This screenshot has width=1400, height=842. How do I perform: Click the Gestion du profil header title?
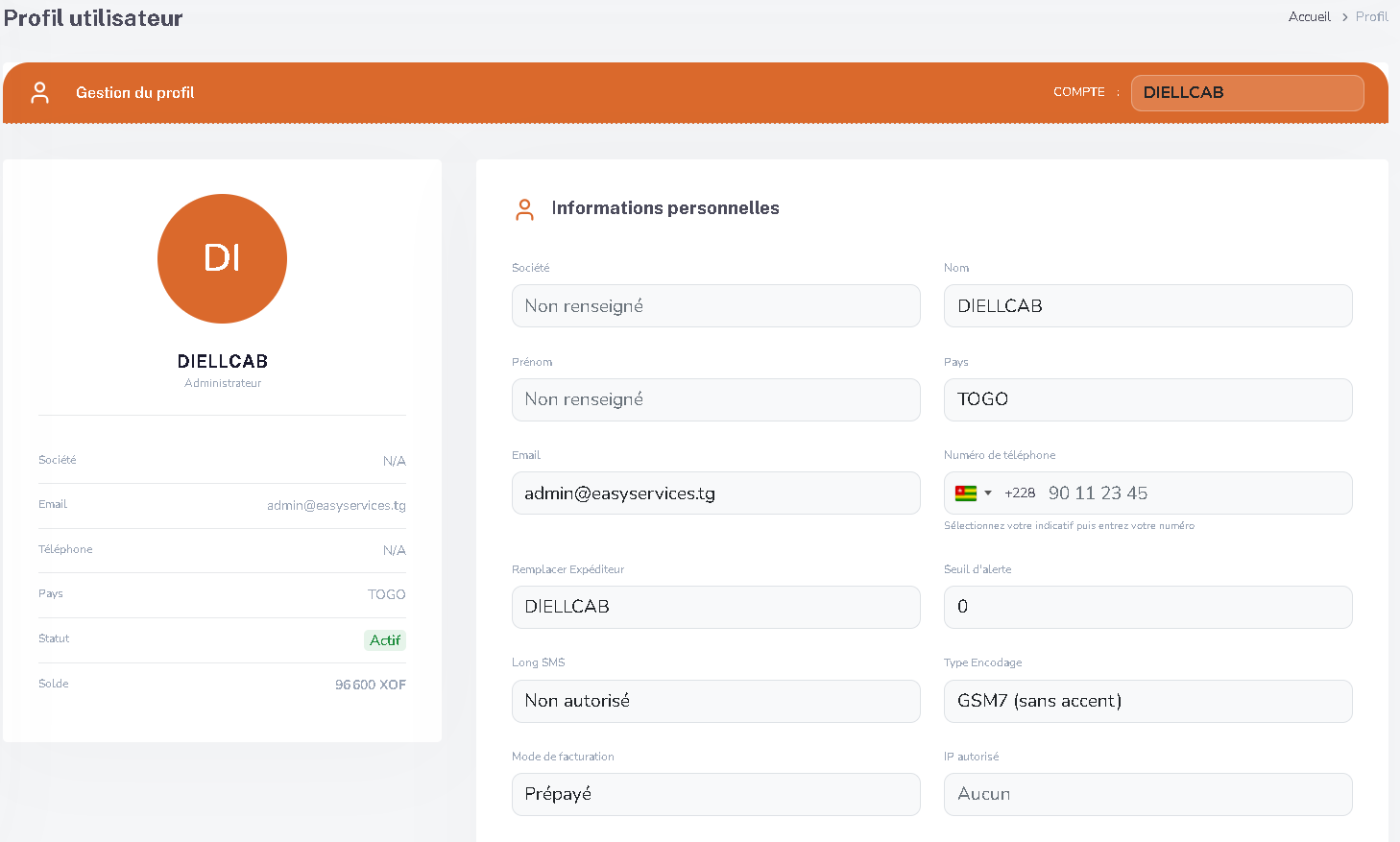click(x=135, y=93)
